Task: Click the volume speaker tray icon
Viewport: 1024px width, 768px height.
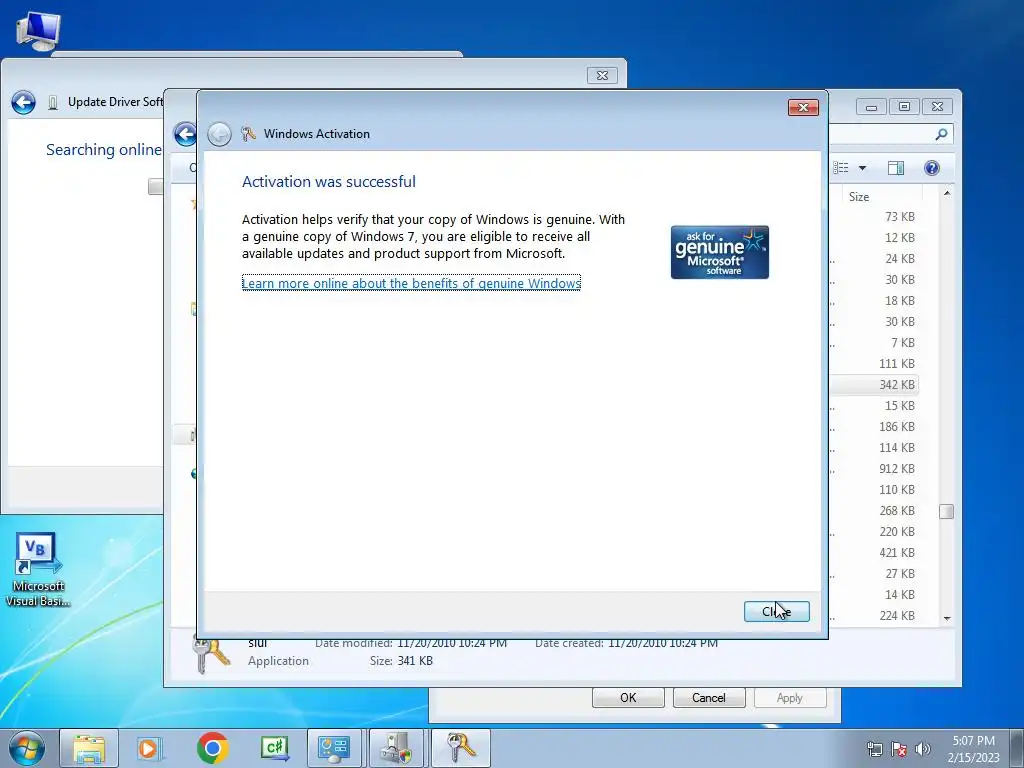Action: click(x=923, y=749)
